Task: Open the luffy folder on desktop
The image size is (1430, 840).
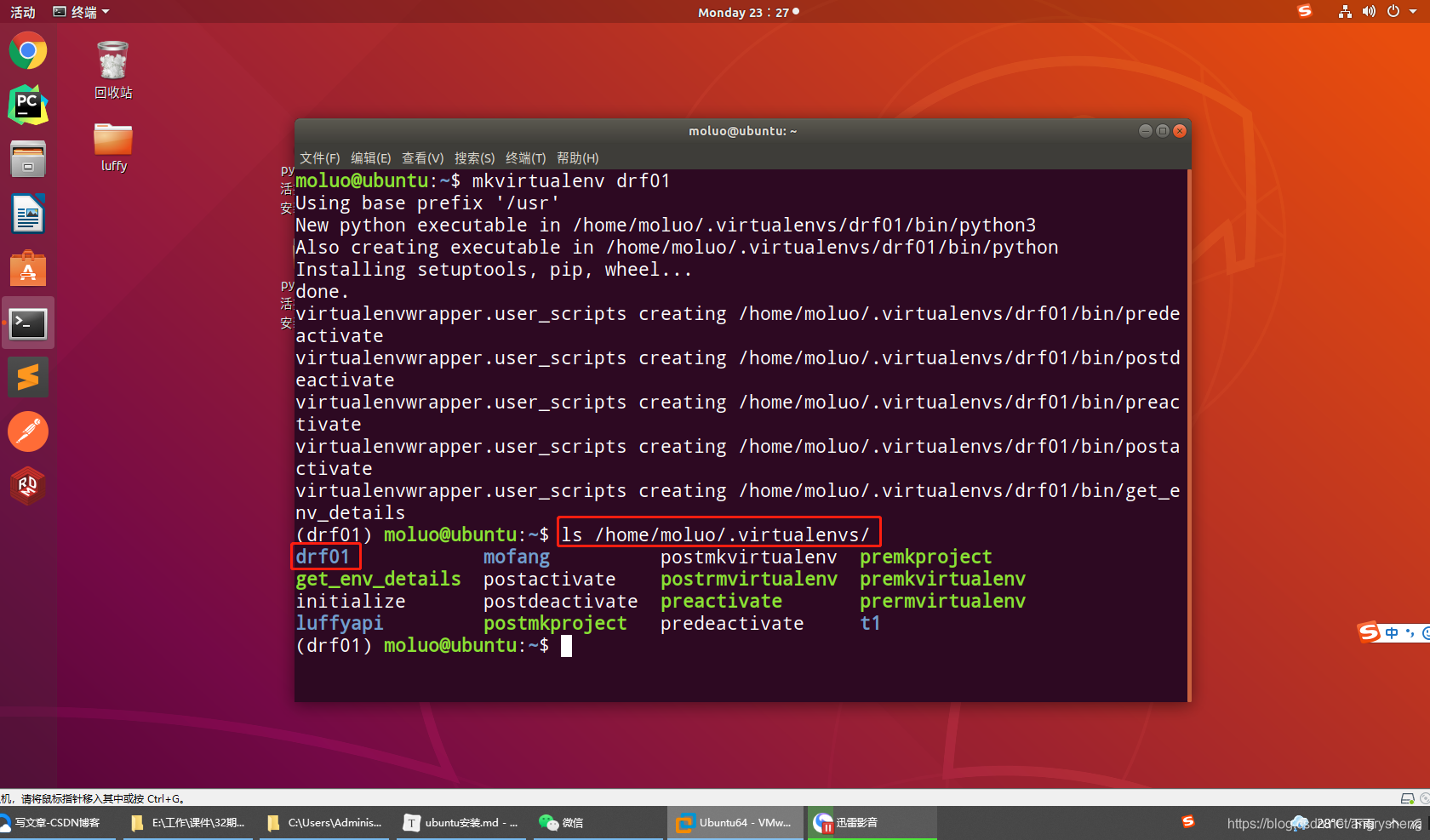Action: (113, 147)
